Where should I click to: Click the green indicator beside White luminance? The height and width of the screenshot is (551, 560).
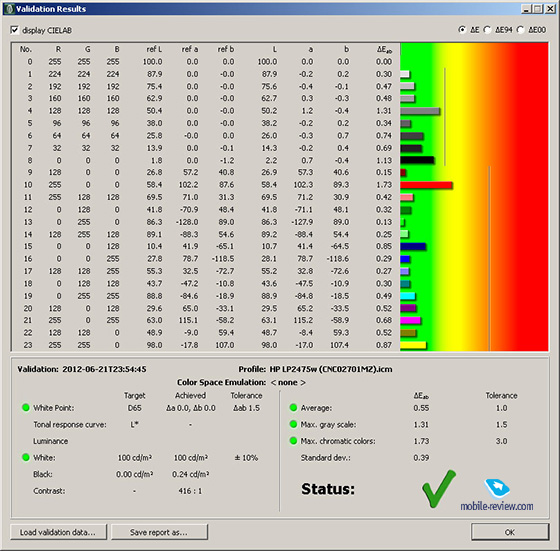pyautogui.click(x=26, y=457)
